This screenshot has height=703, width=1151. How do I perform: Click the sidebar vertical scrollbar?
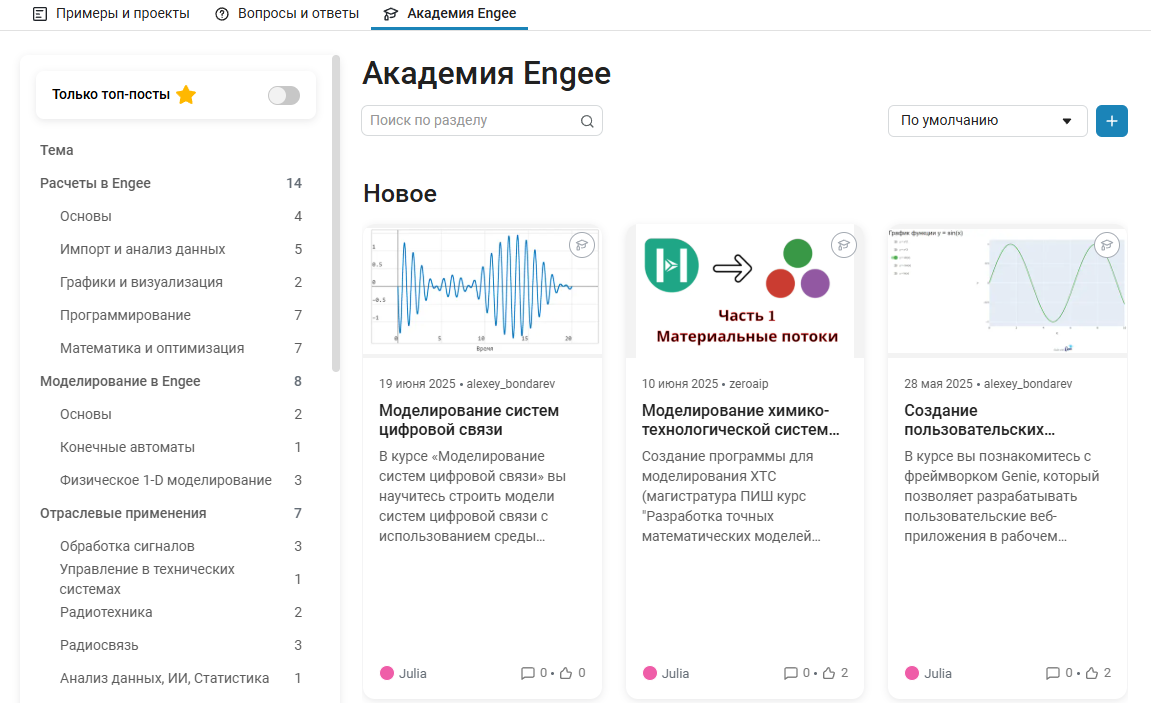click(335, 213)
